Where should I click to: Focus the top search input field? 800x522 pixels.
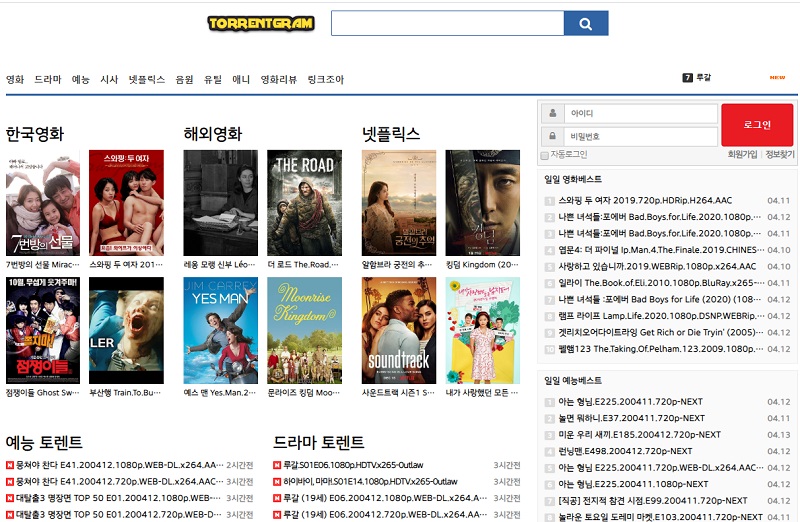447,23
